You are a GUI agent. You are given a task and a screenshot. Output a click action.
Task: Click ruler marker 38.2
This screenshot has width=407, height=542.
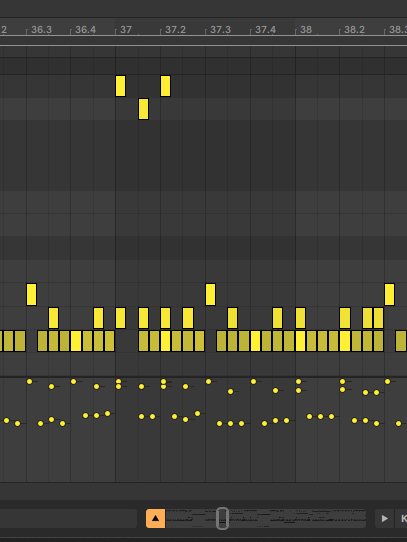(x=354, y=30)
